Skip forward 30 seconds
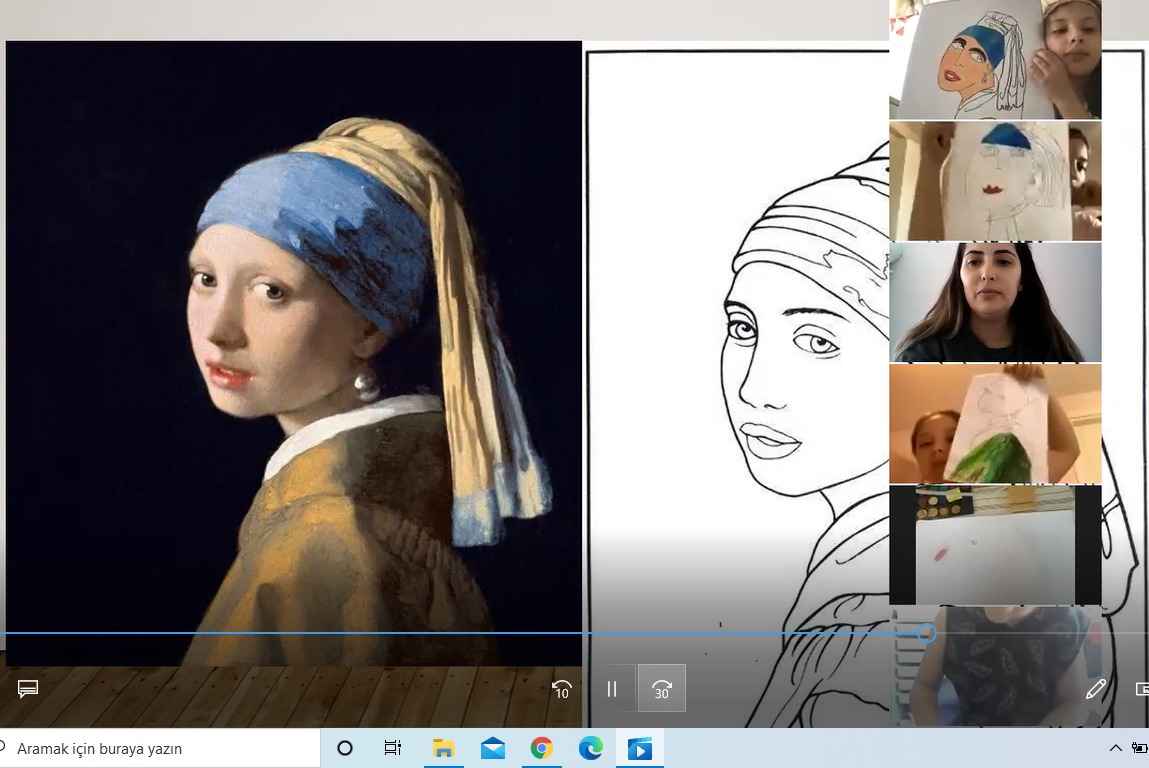 [662, 688]
